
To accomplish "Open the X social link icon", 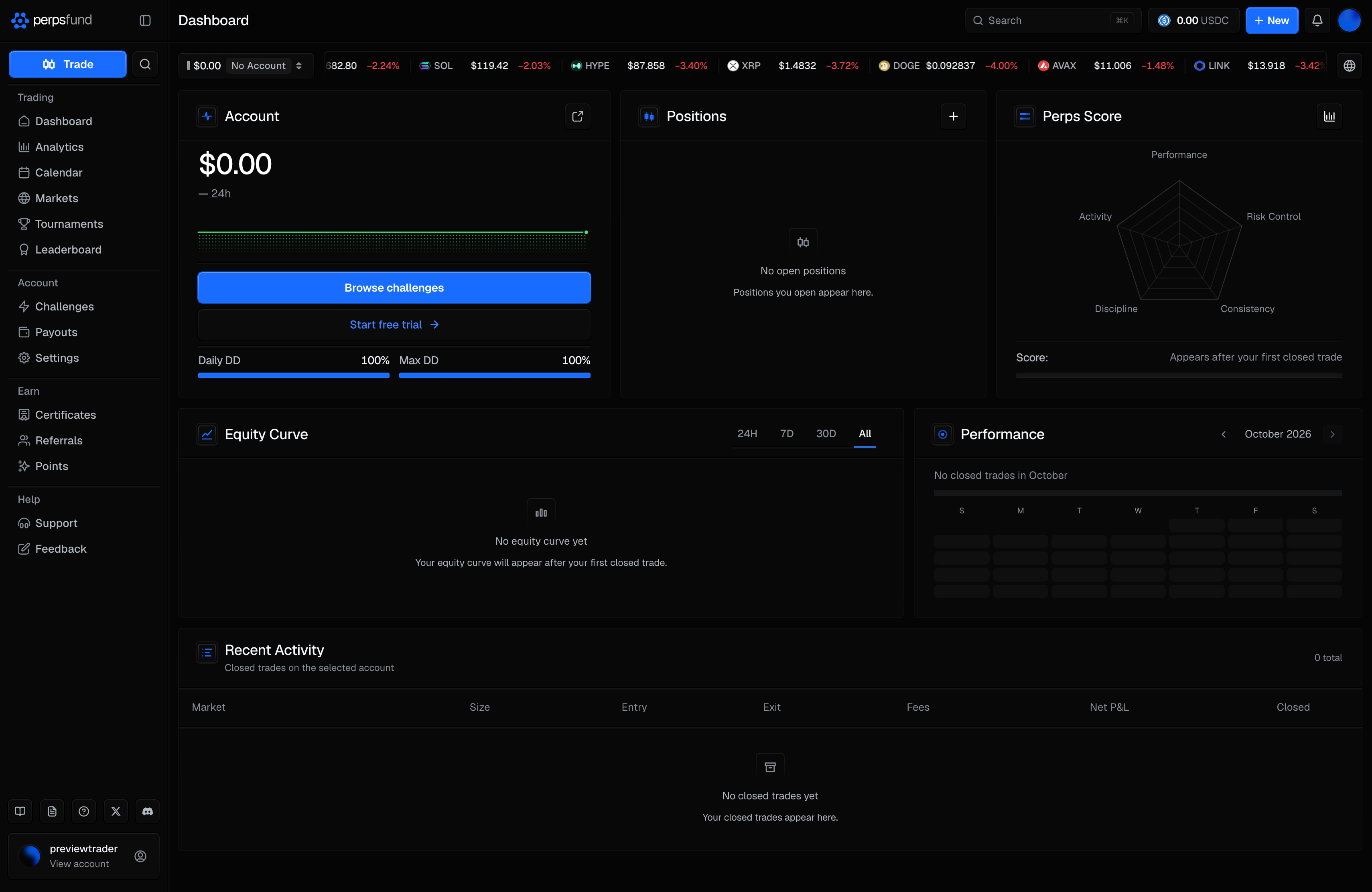I will click(x=116, y=811).
